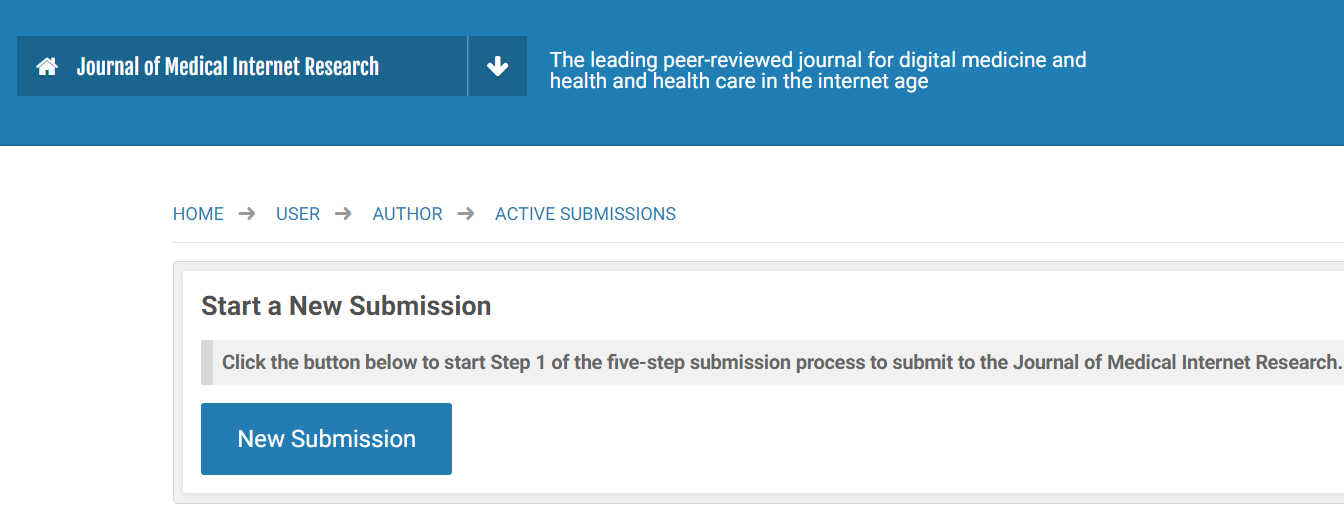
Task: Click the empty blue header area right of the tagline
Action: pos(1220,70)
